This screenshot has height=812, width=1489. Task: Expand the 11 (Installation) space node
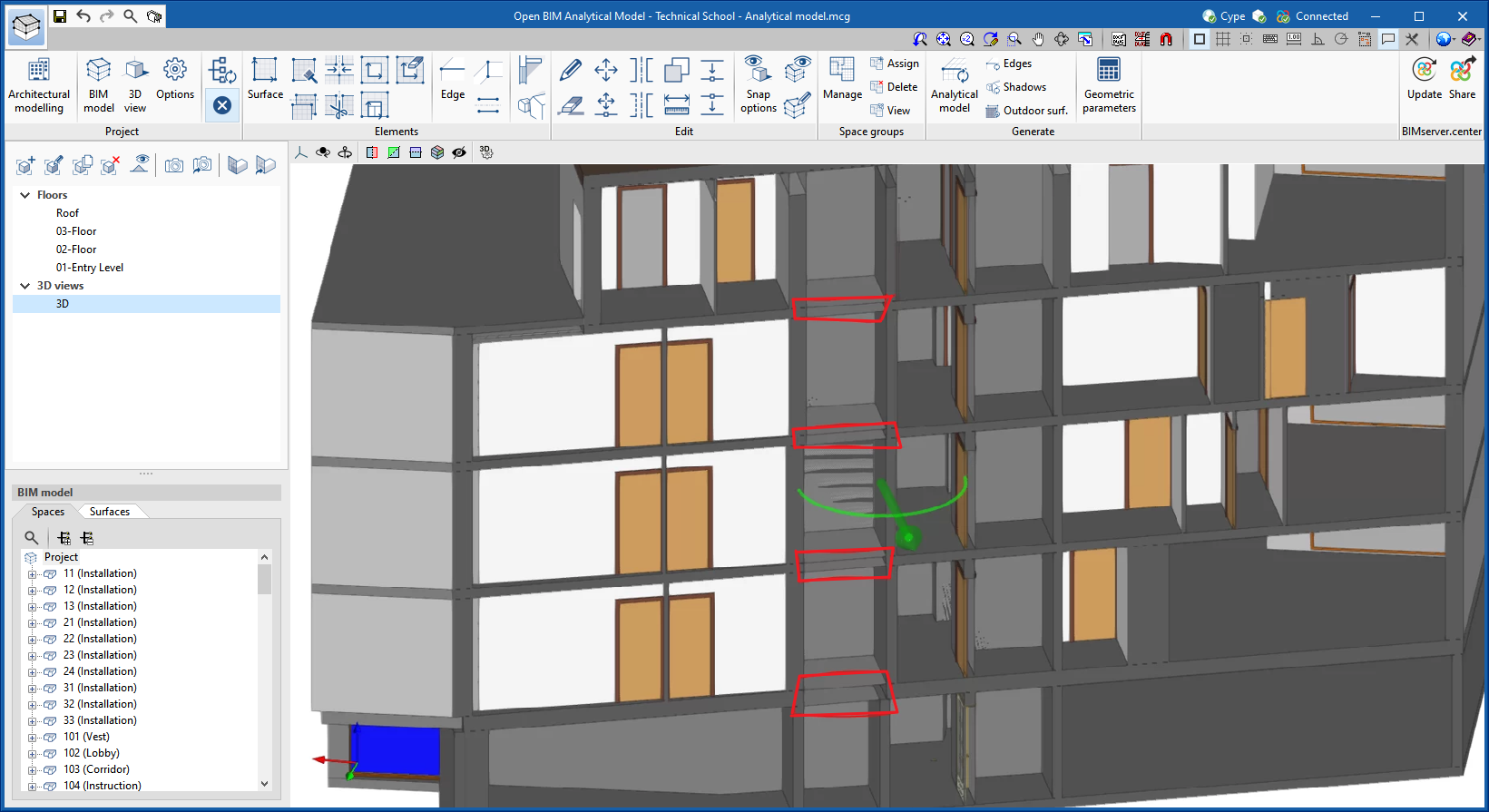[32, 574]
